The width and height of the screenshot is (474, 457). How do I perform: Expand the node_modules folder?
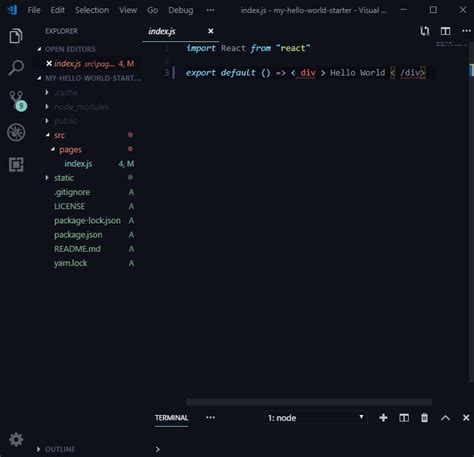(81, 107)
